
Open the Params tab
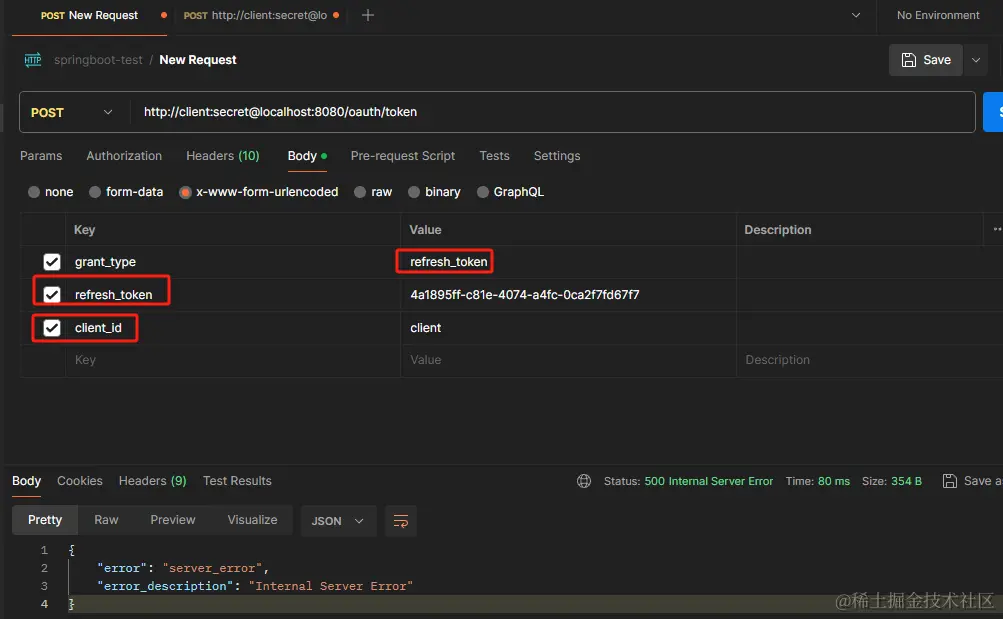click(41, 156)
